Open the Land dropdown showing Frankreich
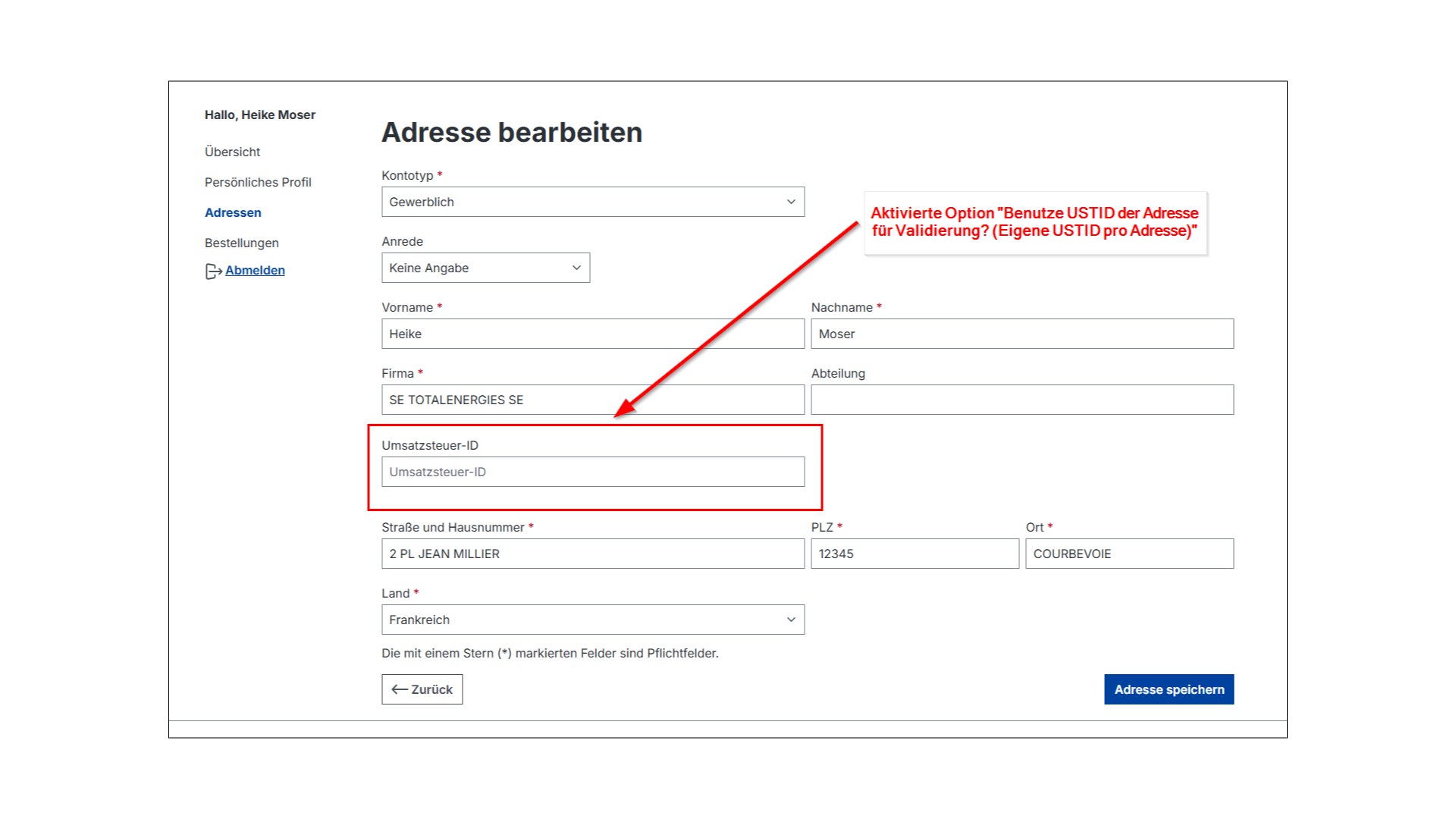Viewport: 1456px width, 819px height. (x=593, y=620)
